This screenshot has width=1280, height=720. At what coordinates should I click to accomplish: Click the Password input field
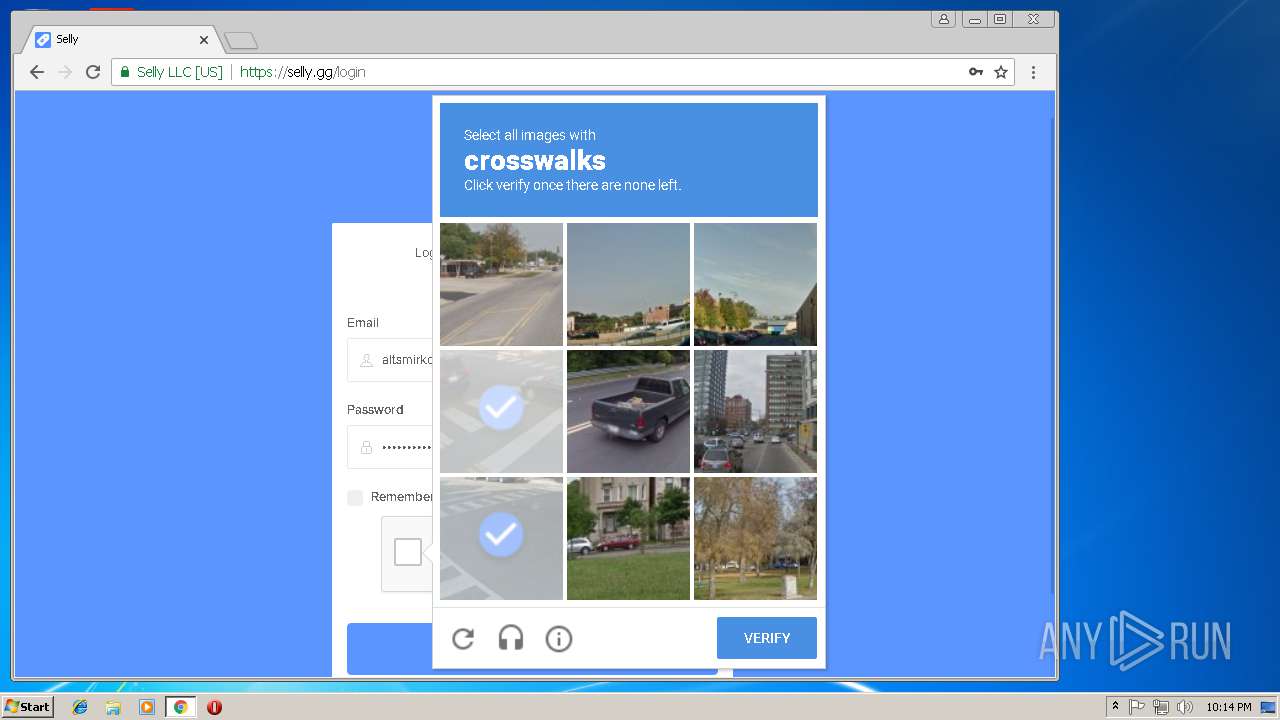coord(390,447)
